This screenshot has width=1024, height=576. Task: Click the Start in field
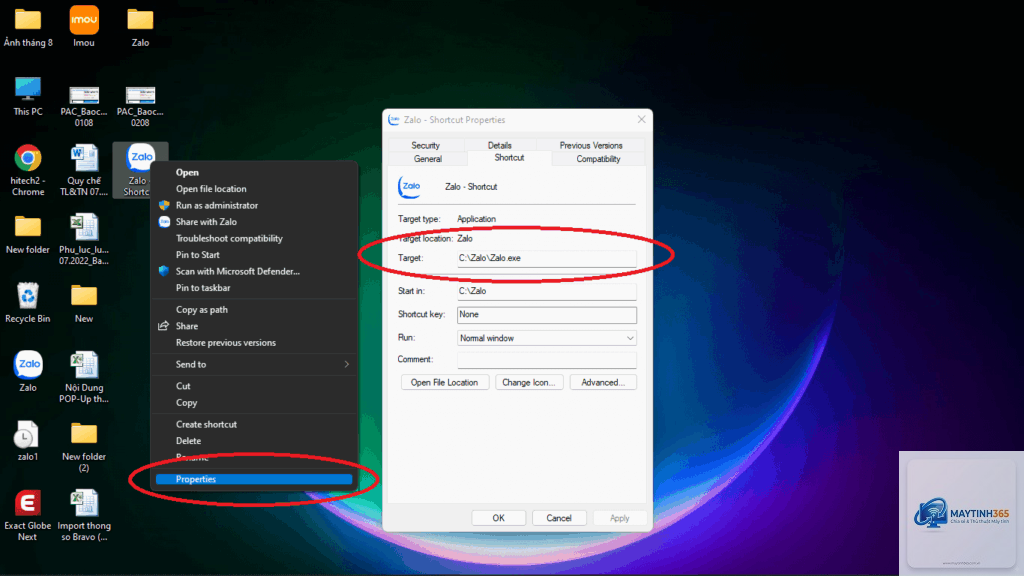coord(547,291)
